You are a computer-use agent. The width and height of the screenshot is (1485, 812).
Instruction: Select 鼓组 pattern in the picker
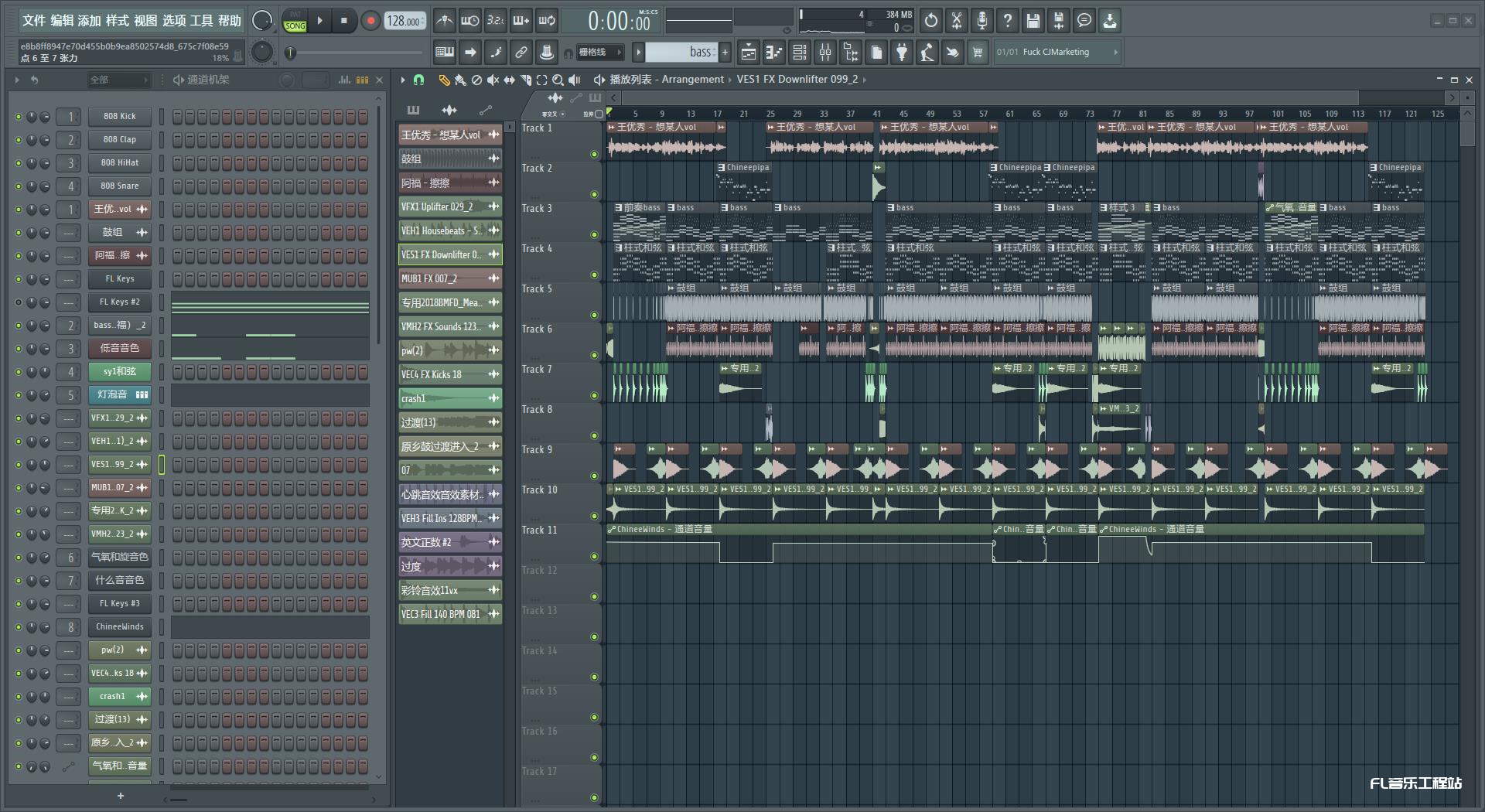coord(449,159)
